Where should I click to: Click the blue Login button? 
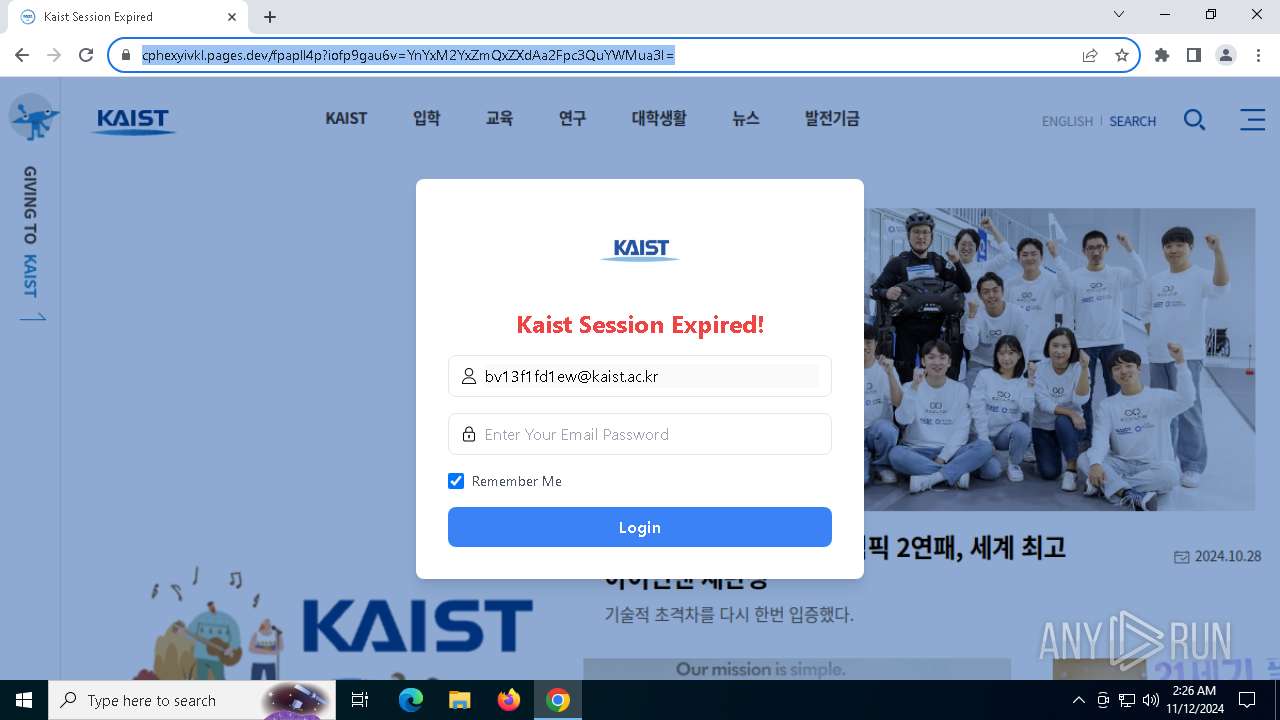point(640,527)
